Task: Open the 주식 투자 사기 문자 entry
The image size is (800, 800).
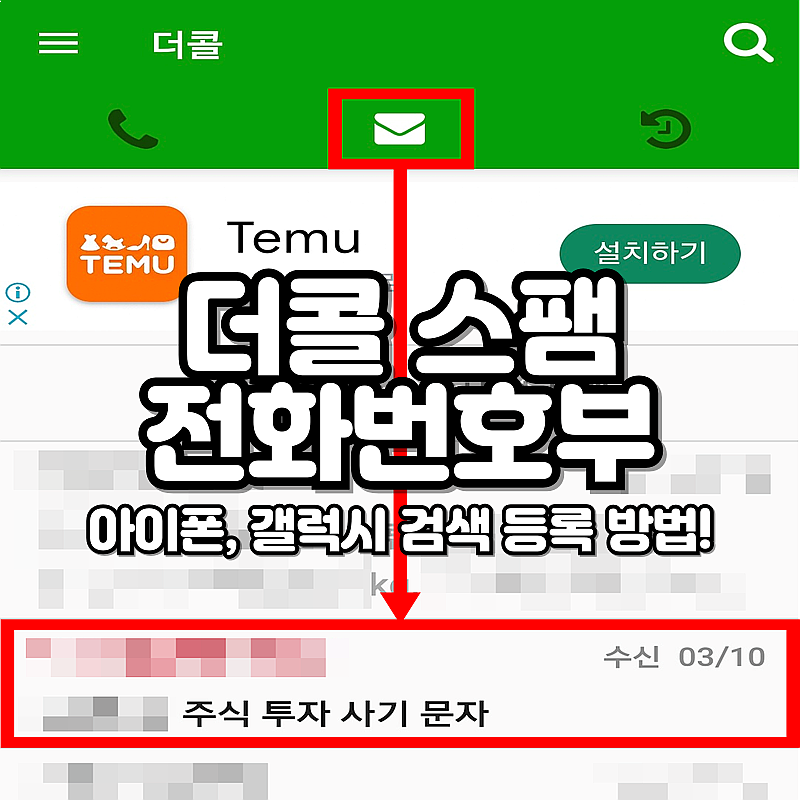Action: (x=400, y=684)
